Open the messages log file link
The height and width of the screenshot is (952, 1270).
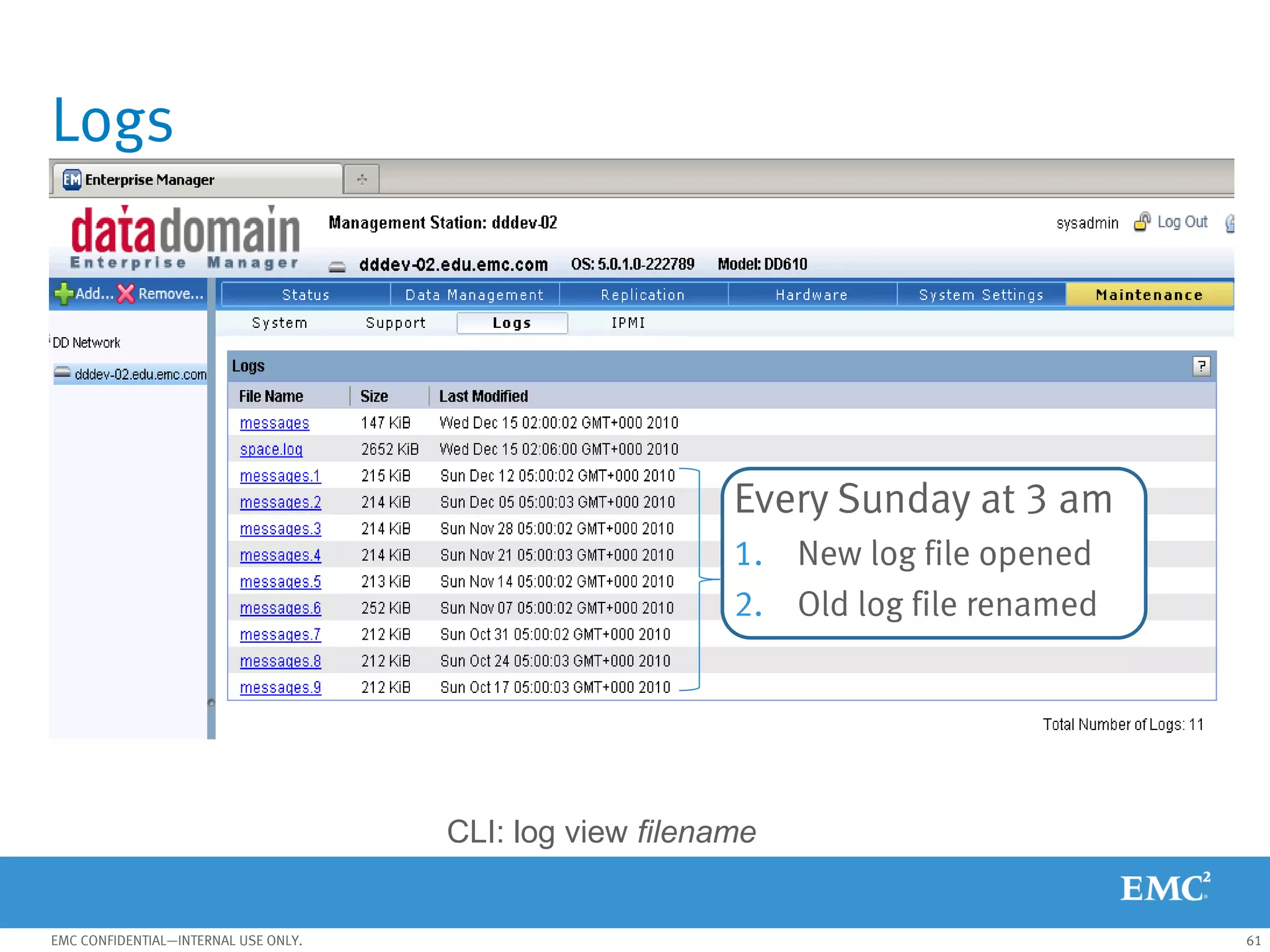[274, 423]
